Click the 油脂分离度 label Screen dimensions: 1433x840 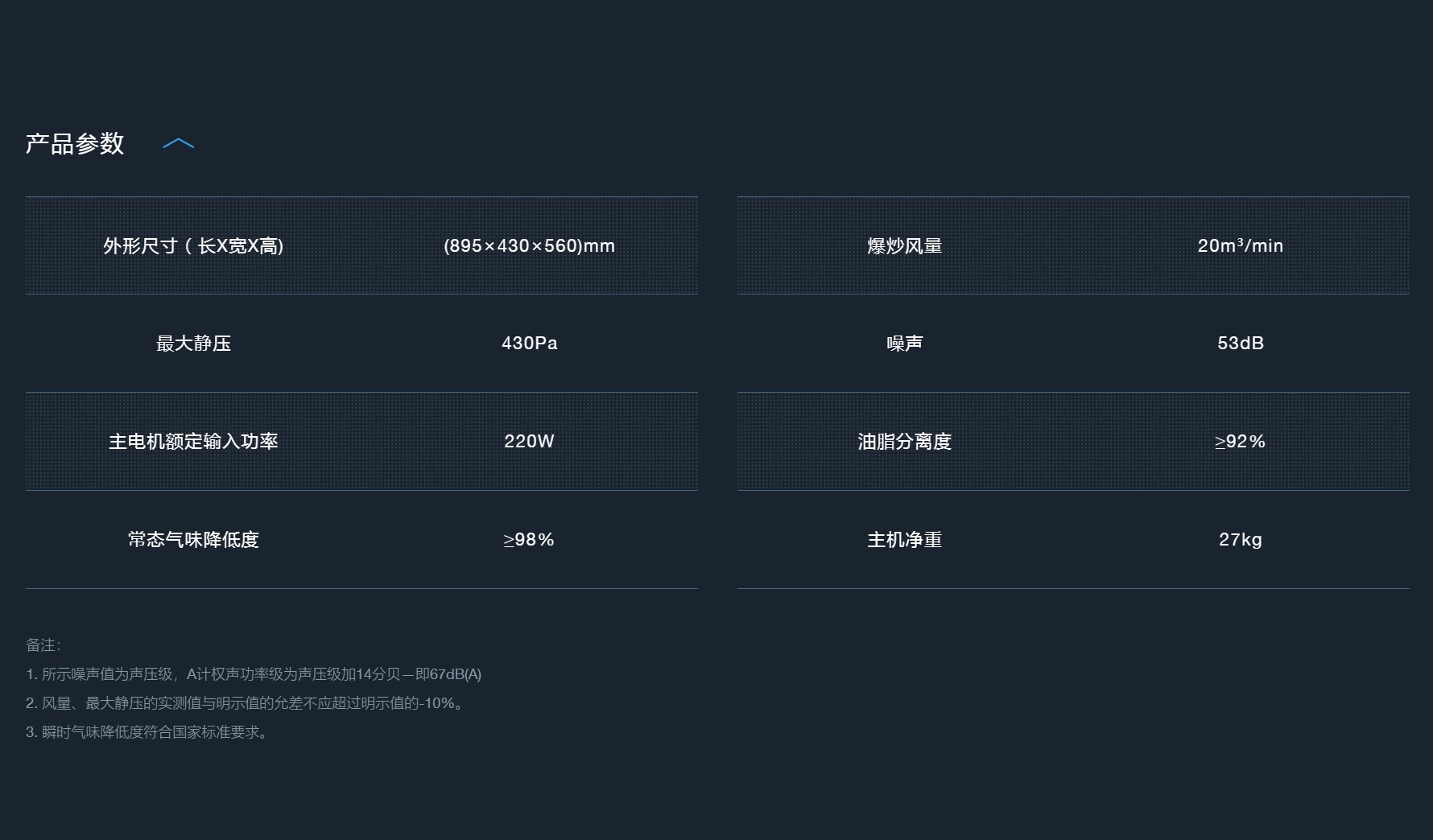tap(904, 442)
